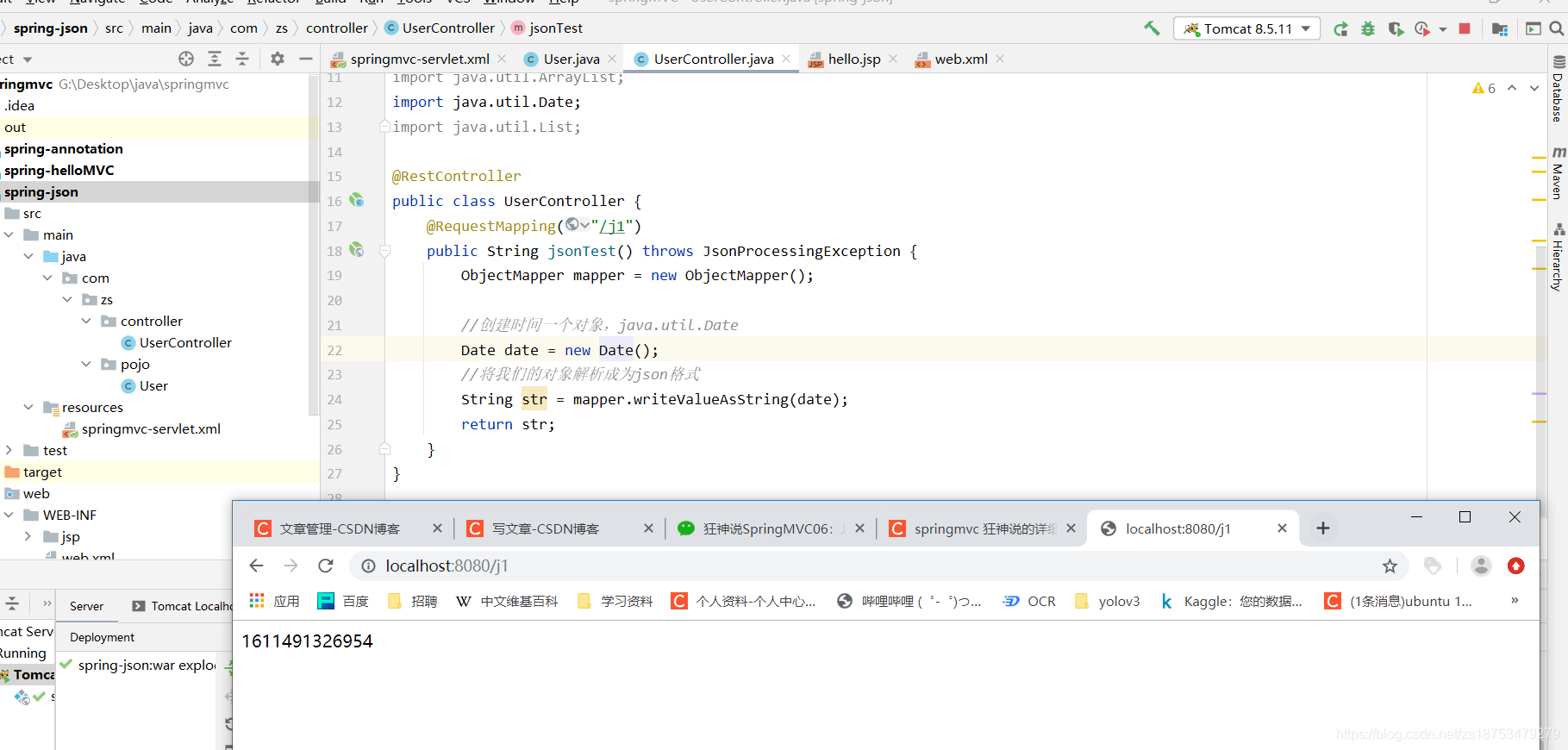Close the localhost:8080/j1 browser tab
Screen dimensions: 1568x750
pos(1282,528)
